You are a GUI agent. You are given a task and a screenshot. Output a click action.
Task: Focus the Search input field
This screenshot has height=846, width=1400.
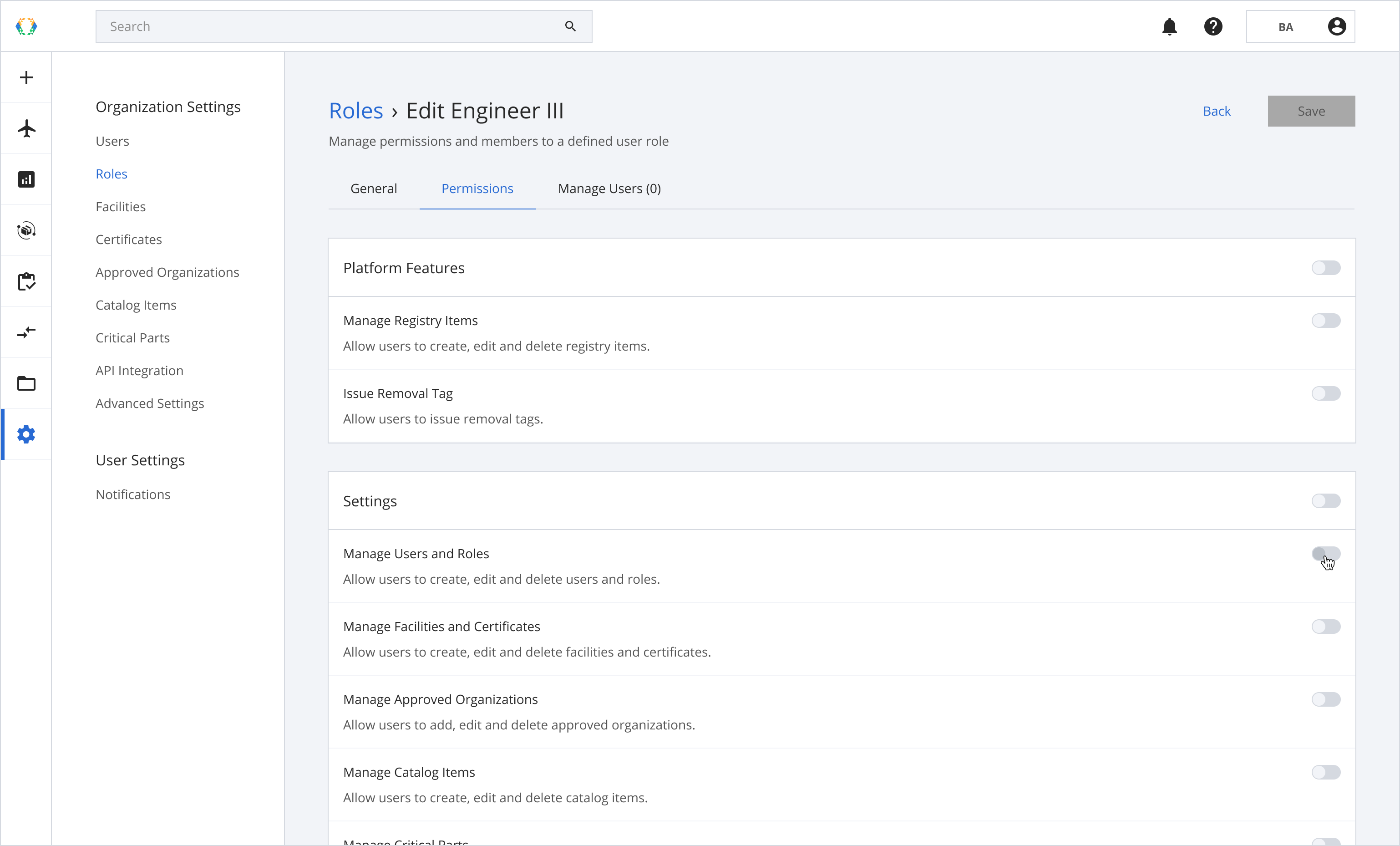point(343,26)
